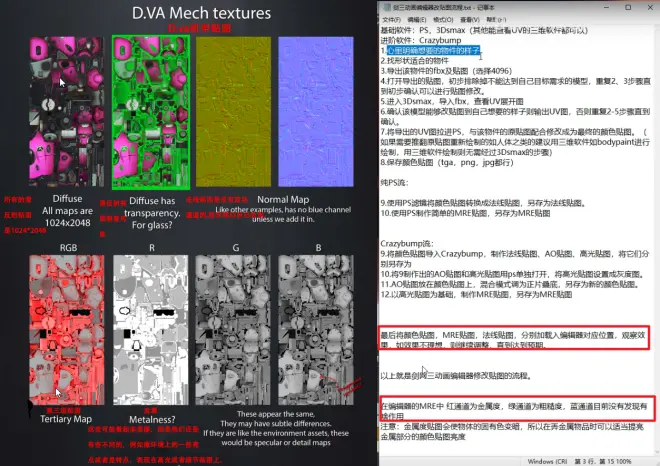660x466 pixels.
Task: Click the '纯PS流:' heading line
Action: click(394, 183)
